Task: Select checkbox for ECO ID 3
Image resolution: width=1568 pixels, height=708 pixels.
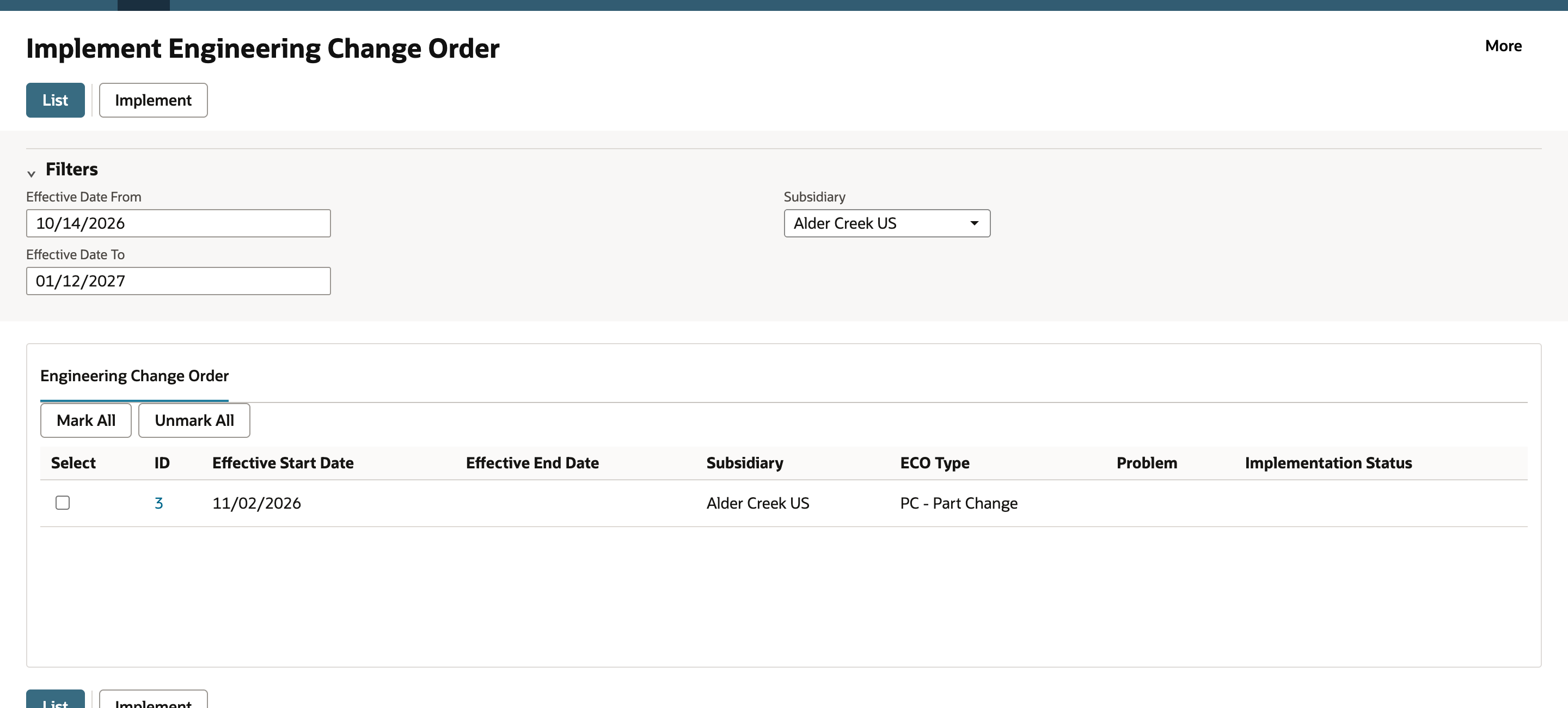Action: pyautogui.click(x=63, y=503)
